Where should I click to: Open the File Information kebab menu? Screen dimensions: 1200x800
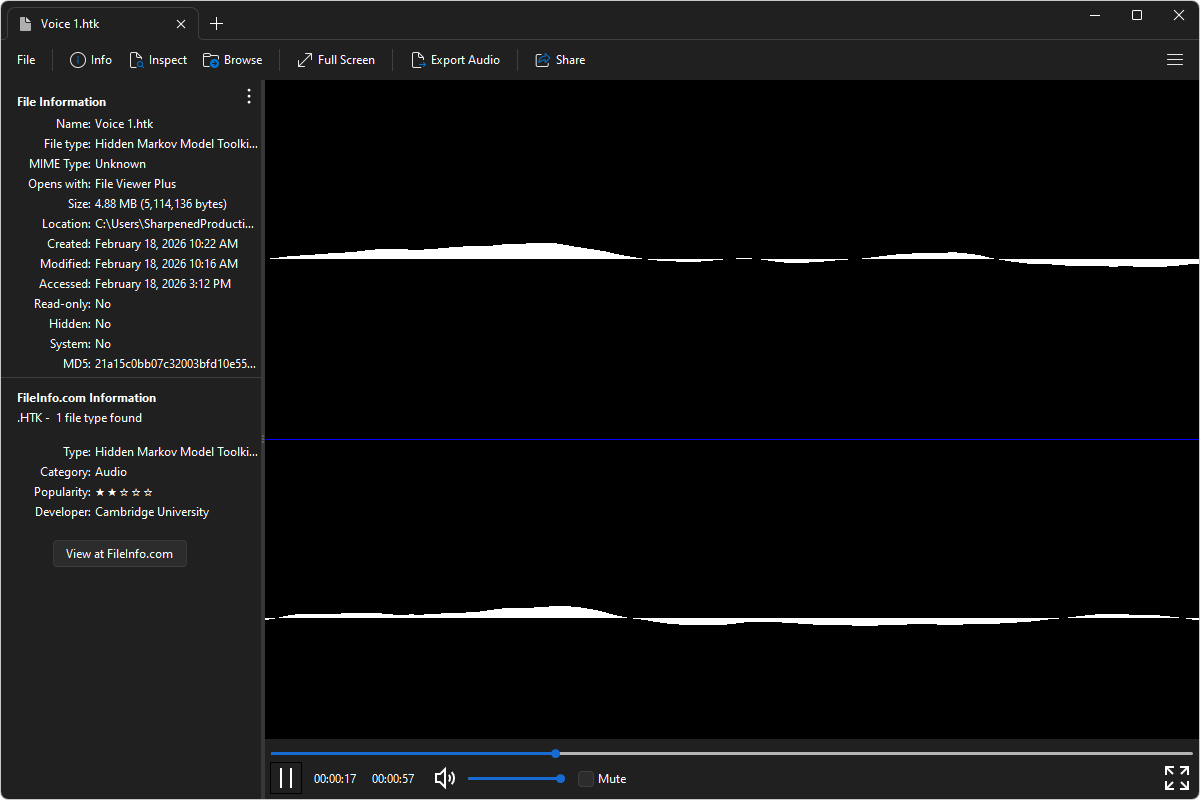248,96
